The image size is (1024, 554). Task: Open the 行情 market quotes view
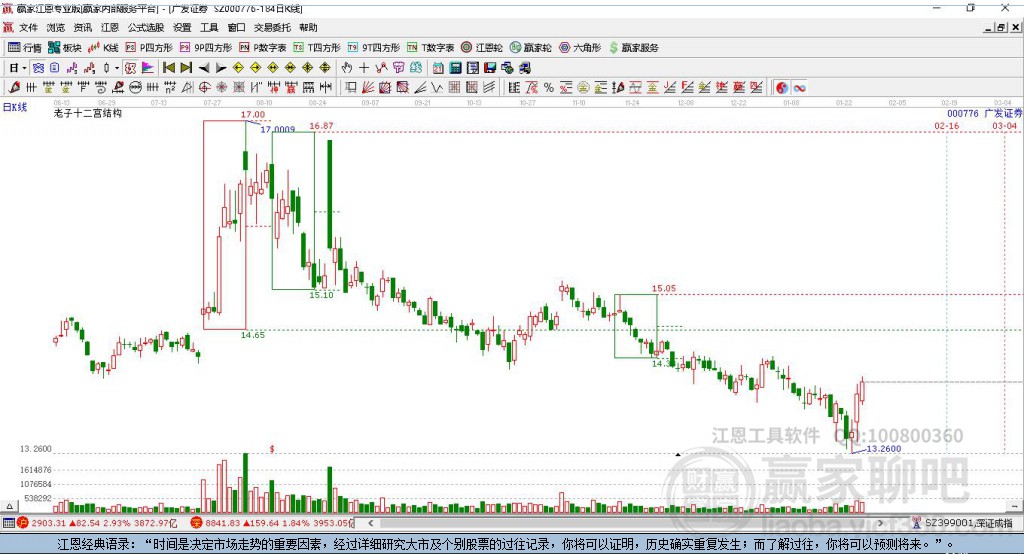click(24, 48)
